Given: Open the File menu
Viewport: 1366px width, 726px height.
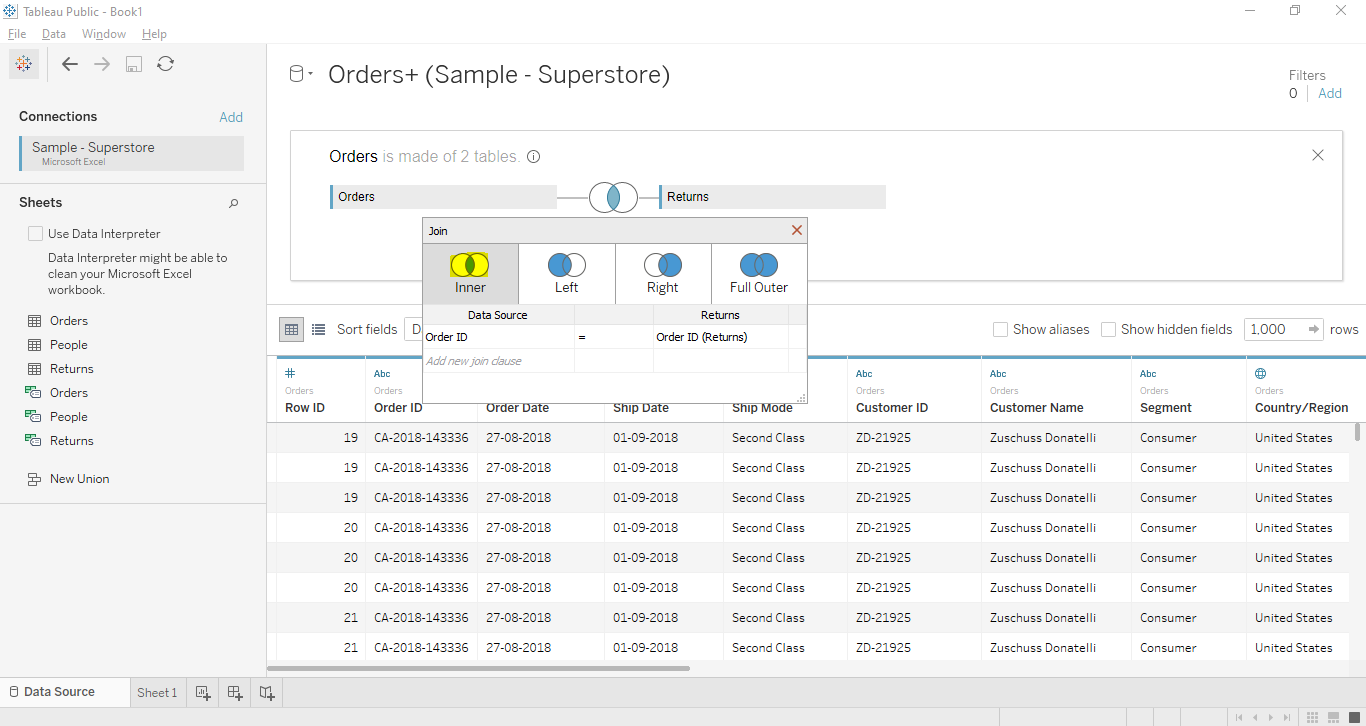Looking at the screenshot, I should coord(17,34).
